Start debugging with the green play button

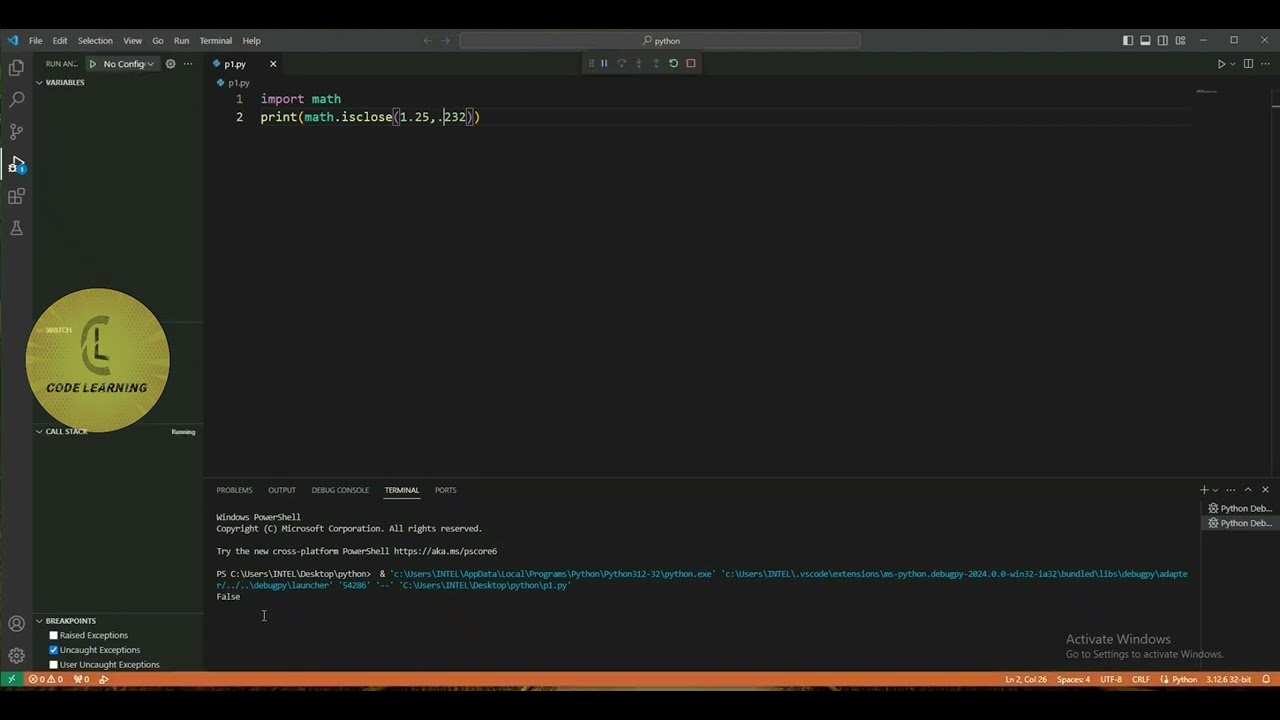pos(92,64)
